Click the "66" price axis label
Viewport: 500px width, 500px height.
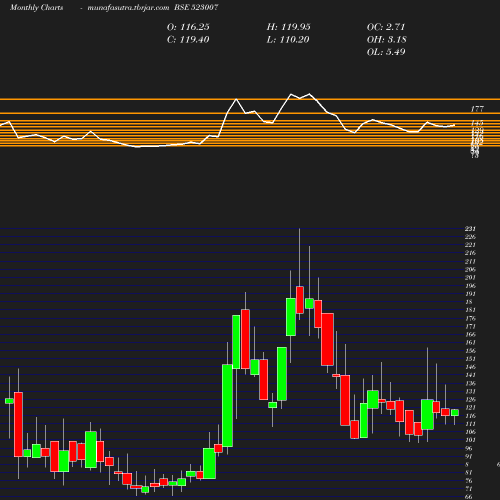468,497
